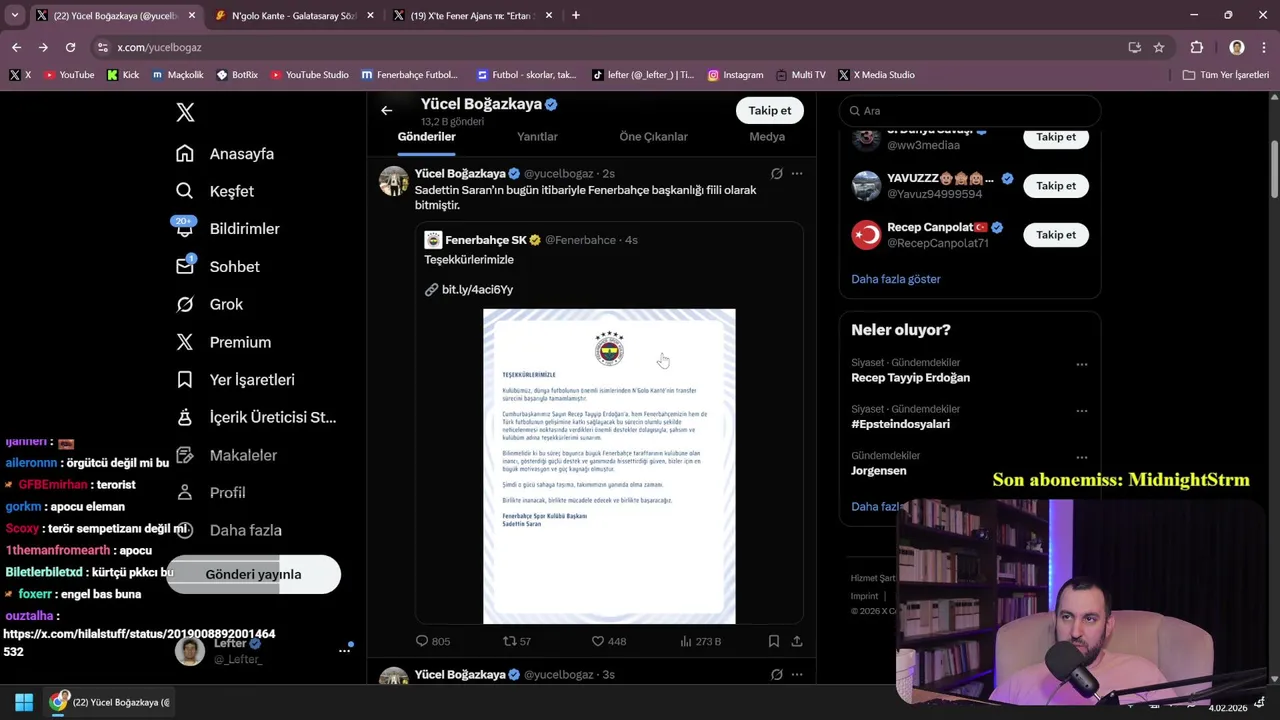Follow Yücel Boğazkaya with Takip et
This screenshot has height=720, width=1280.
click(770, 111)
